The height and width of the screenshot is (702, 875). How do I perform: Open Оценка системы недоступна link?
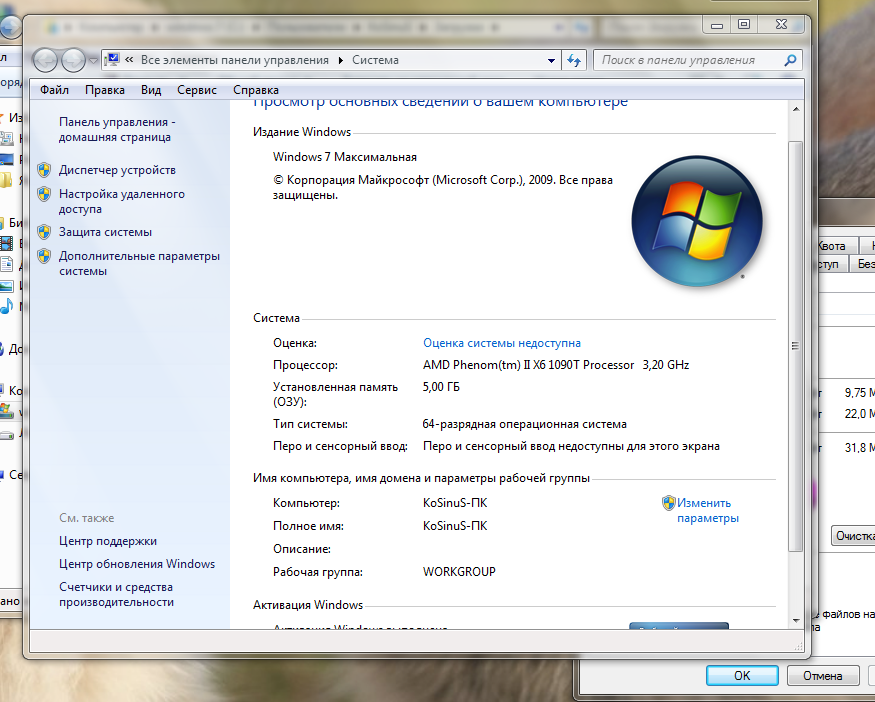(501, 343)
